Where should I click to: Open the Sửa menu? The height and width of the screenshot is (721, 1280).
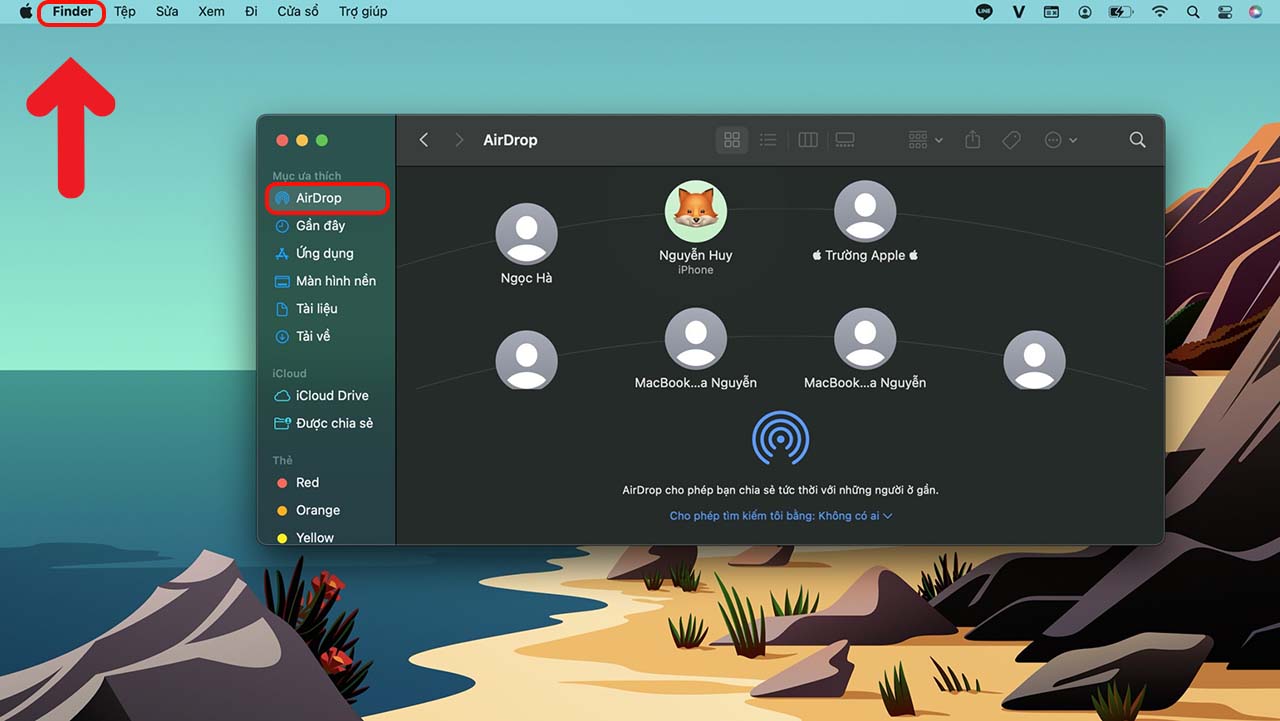pos(167,12)
